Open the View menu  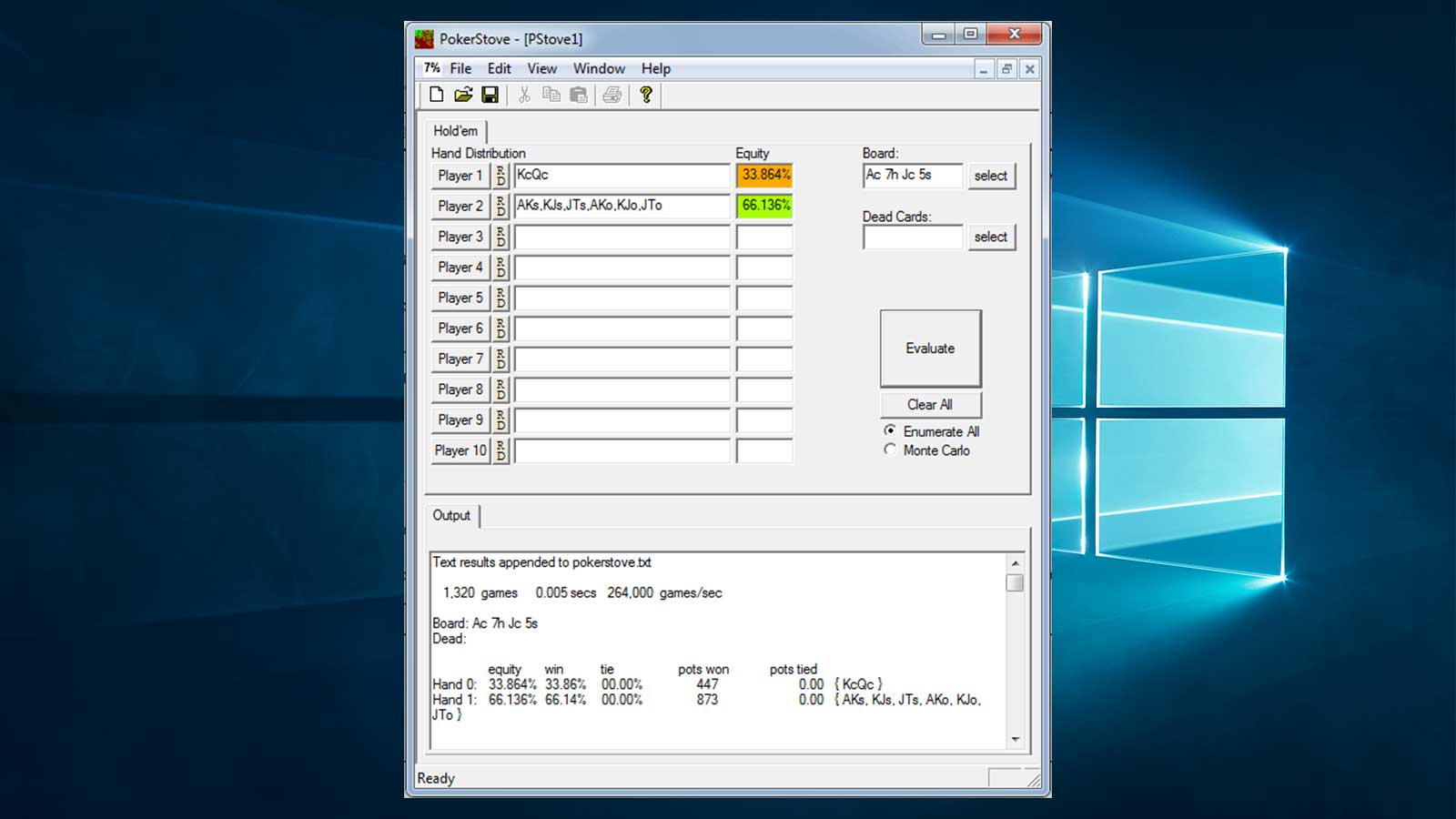(541, 68)
